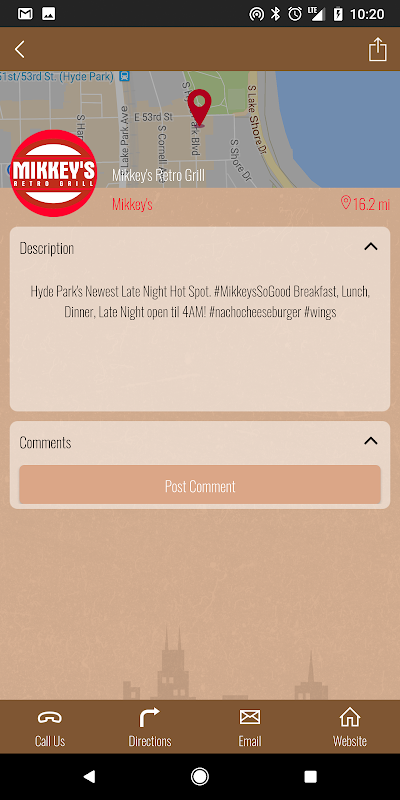Tap the Email envelope icon

(x=250, y=717)
